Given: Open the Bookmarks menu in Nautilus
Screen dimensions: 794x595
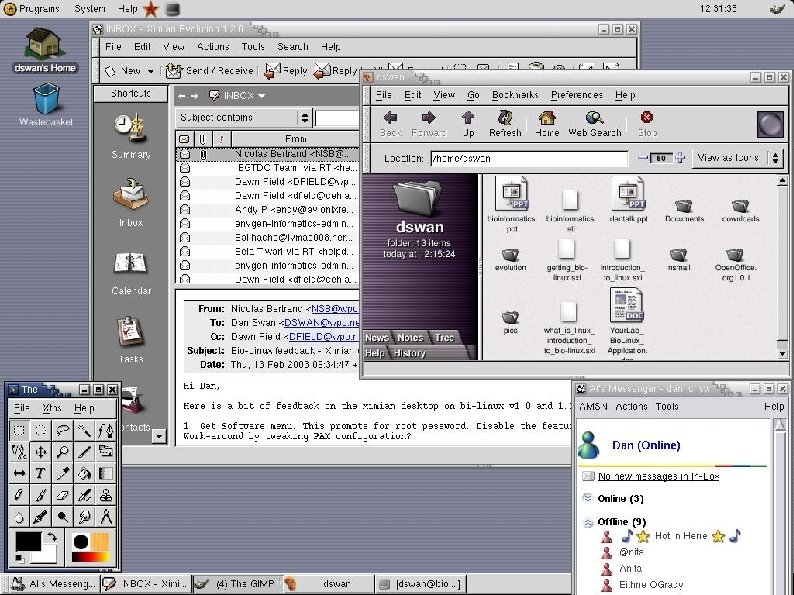Looking at the screenshot, I should 515,95.
